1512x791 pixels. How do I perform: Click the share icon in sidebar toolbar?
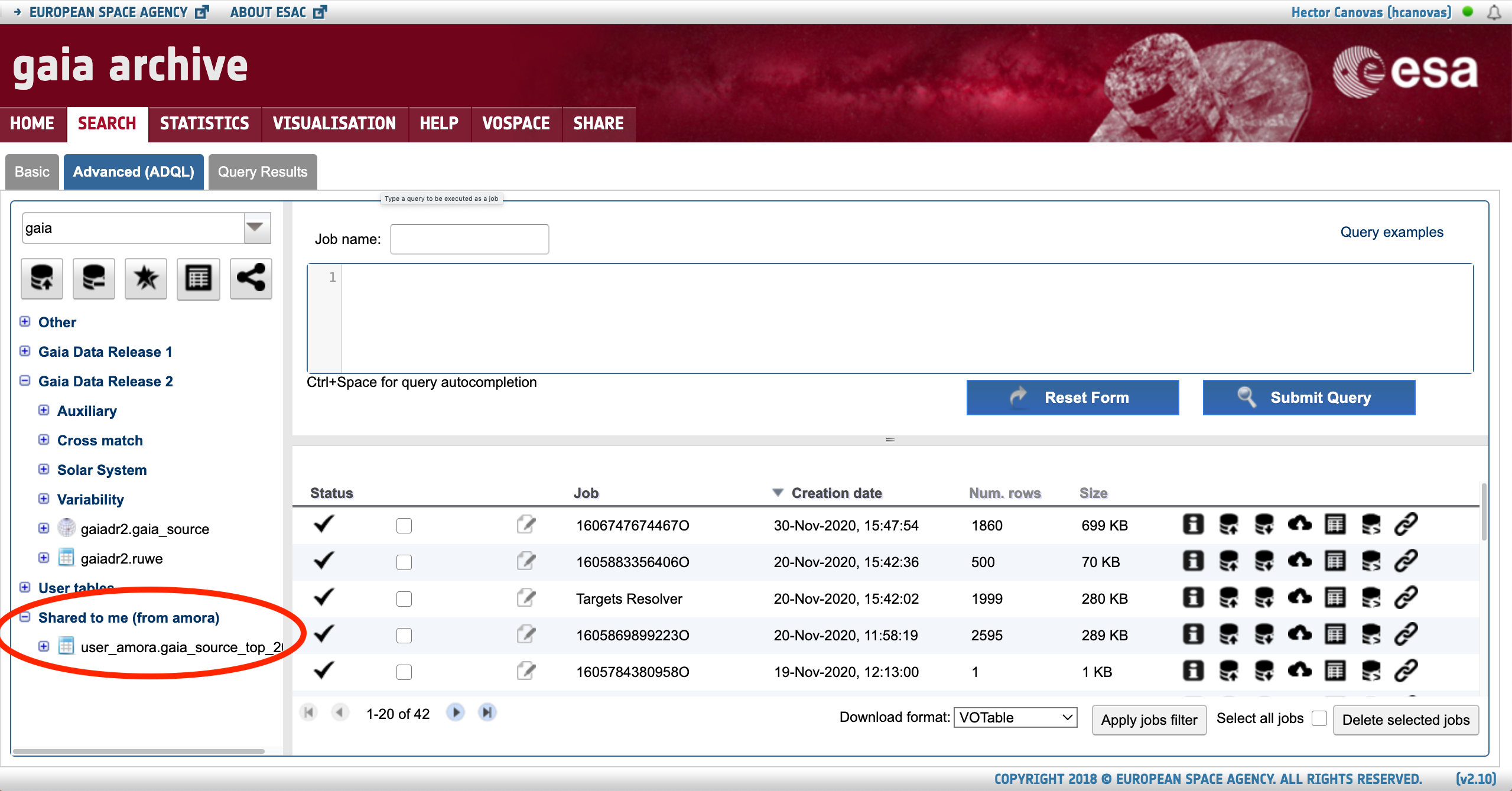[x=251, y=278]
